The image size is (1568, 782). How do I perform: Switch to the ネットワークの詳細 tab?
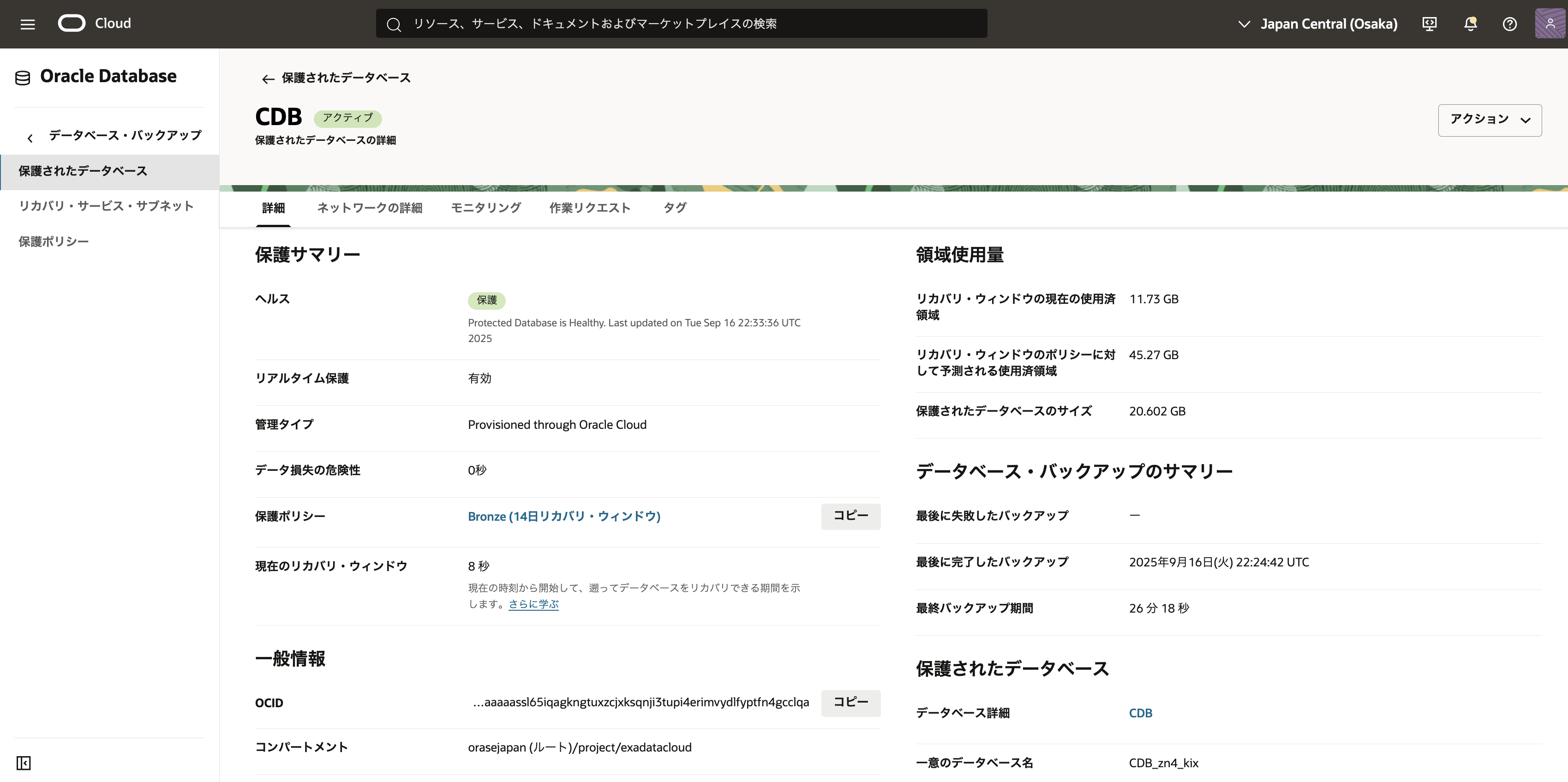(x=370, y=208)
